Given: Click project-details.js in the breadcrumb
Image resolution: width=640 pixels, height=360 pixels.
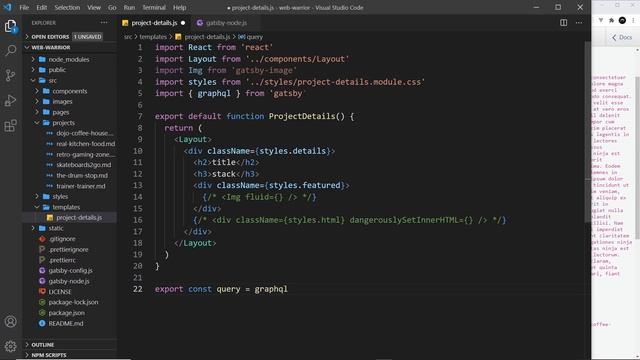Looking at the screenshot, I should [207, 37].
